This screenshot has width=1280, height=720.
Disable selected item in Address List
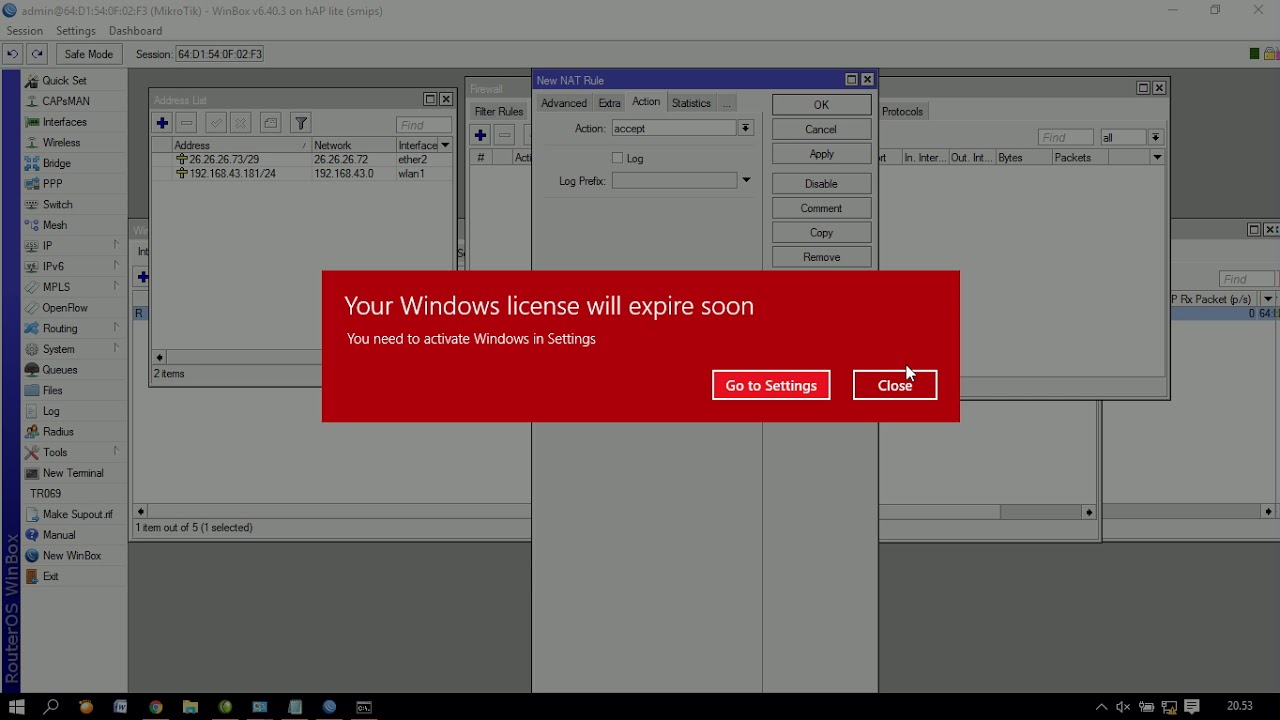[x=241, y=123]
